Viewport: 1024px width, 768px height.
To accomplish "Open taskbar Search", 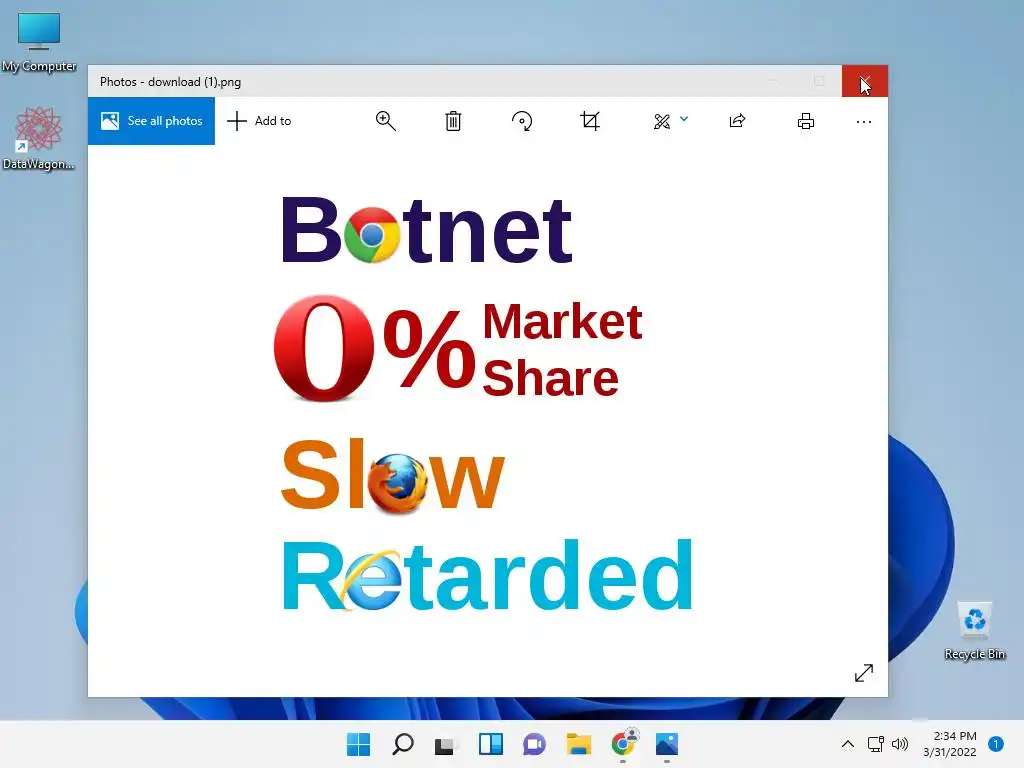I will tap(403, 744).
